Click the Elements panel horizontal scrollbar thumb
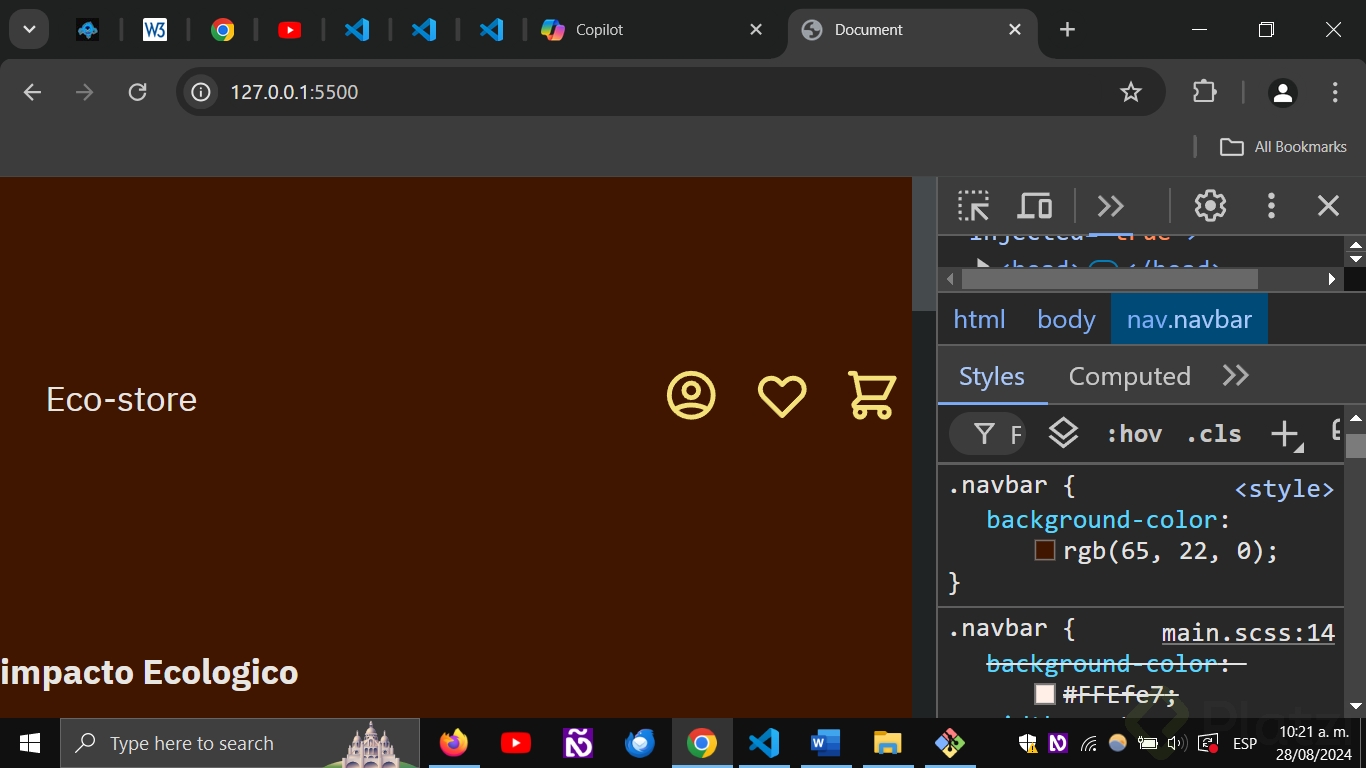Viewport: 1366px width, 768px height. point(1110,279)
